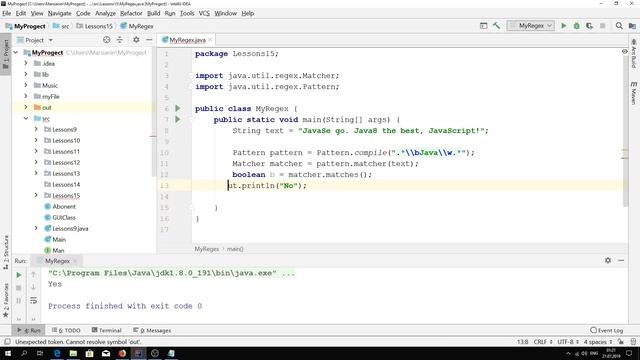Open the Ant Build side panel
Image resolution: width=640 pixels, height=360 pixels.
[634, 53]
